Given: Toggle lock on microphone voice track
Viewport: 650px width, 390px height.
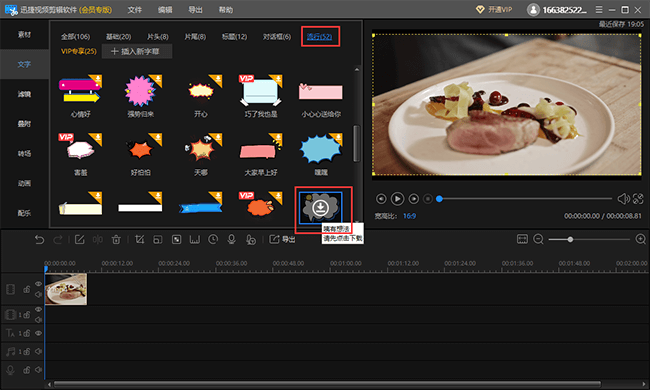Looking at the screenshot, I should click(27, 370).
